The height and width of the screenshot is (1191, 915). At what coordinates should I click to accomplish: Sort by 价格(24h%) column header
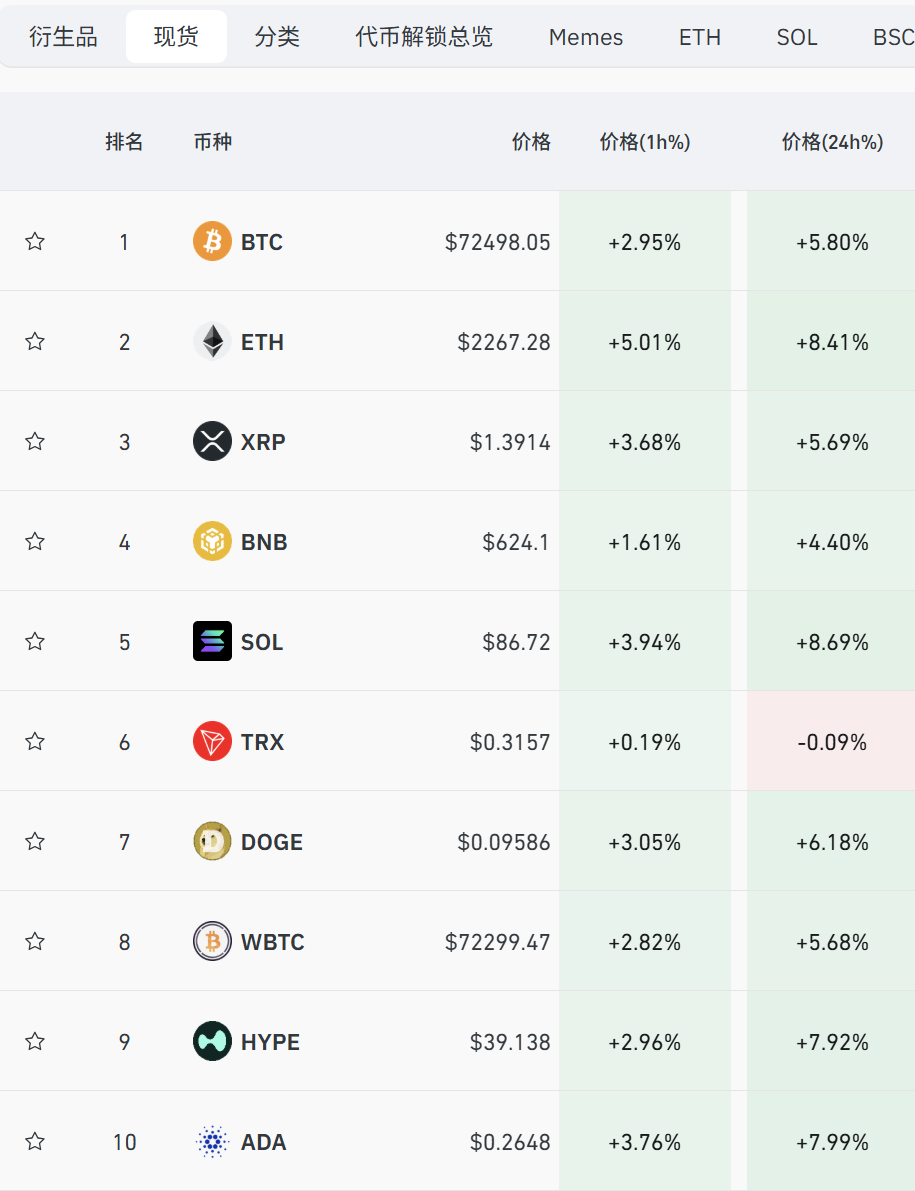[832, 142]
